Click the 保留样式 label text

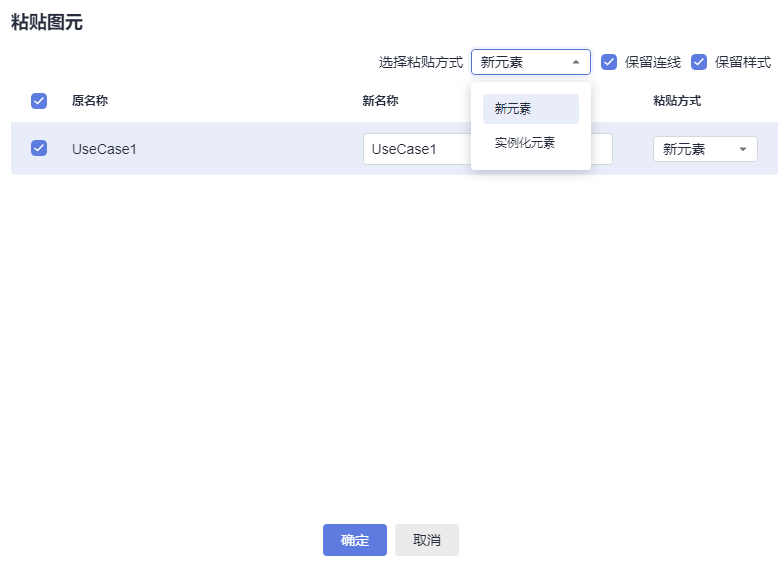click(743, 62)
